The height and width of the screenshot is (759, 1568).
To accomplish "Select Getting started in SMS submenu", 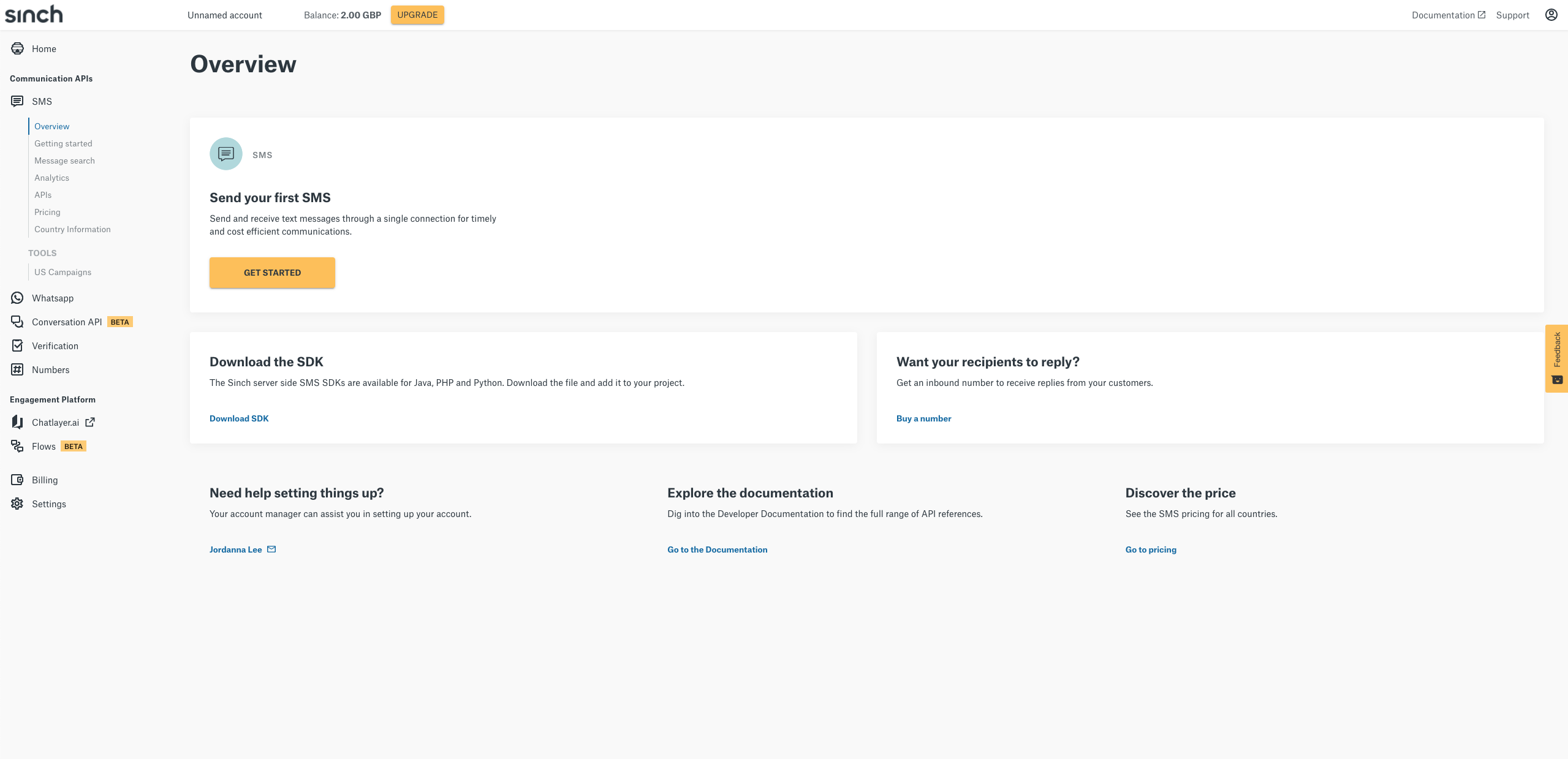I will pyautogui.click(x=63, y=143).
